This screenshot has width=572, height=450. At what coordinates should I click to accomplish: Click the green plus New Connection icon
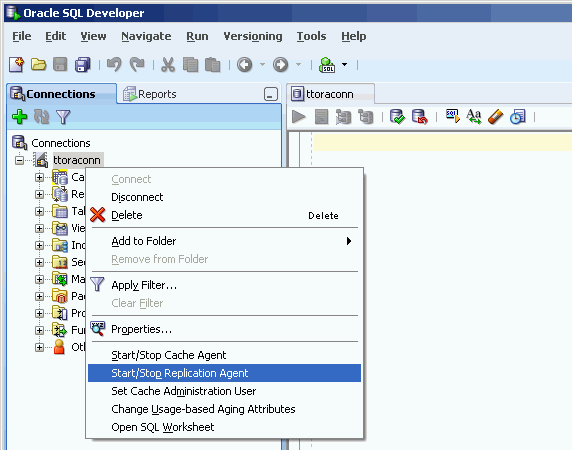[x=19, y=117]
